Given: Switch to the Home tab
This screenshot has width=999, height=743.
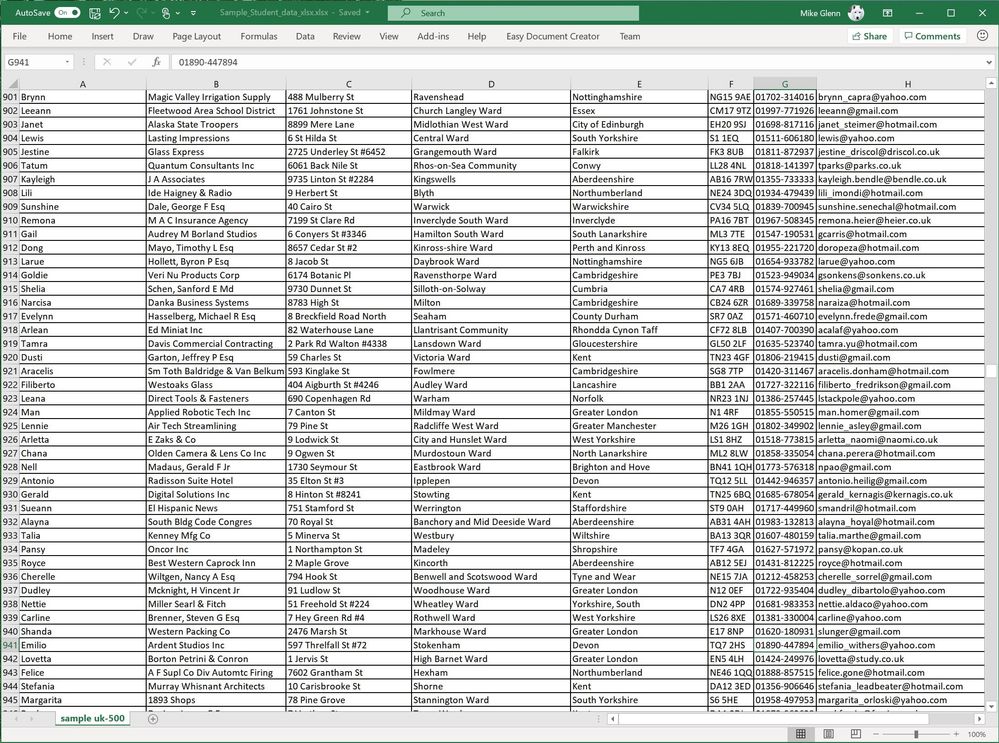Looking at the screenshot, I should pos(60,36).
